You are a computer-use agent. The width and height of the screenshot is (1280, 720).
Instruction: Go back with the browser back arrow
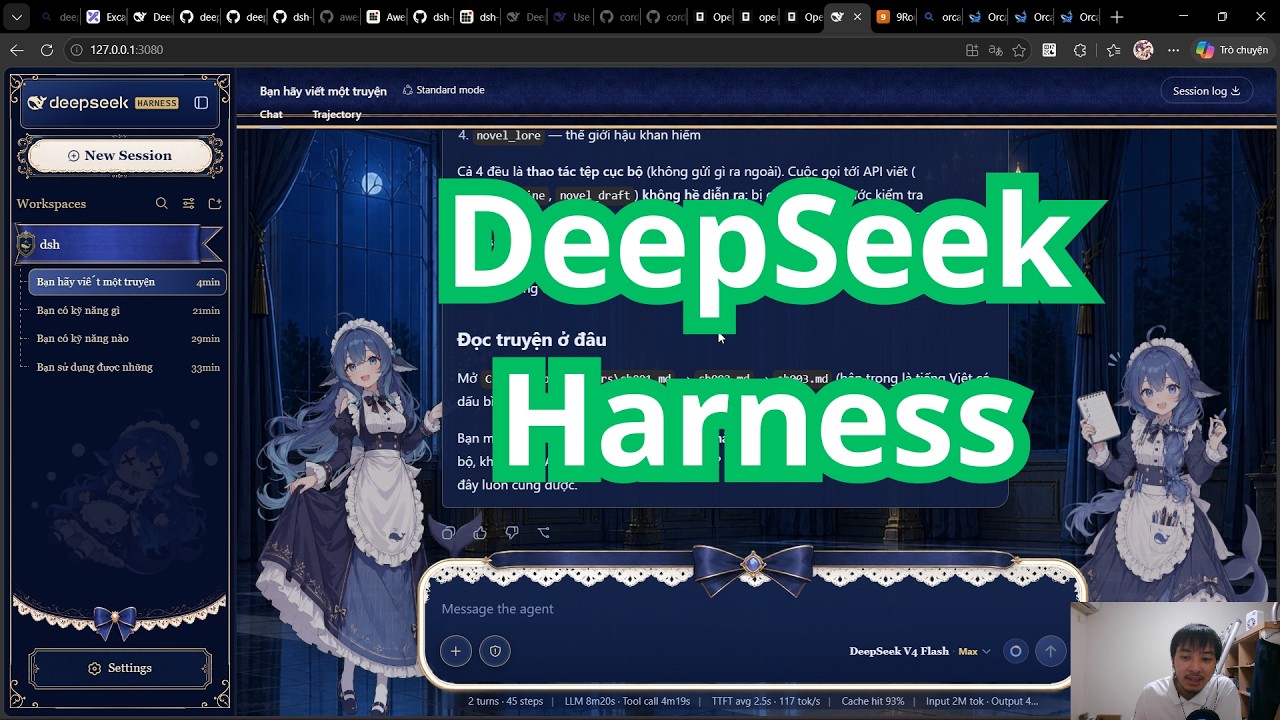click(17, 50)
